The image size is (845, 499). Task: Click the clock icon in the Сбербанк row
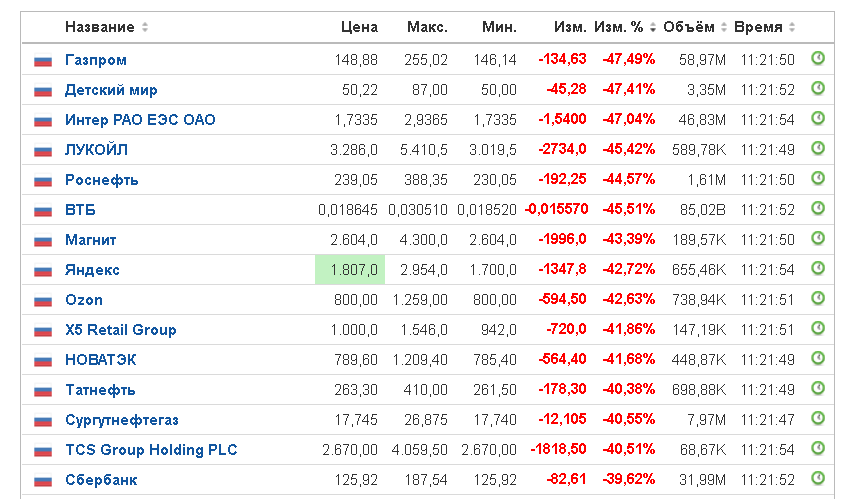[817, 479]
